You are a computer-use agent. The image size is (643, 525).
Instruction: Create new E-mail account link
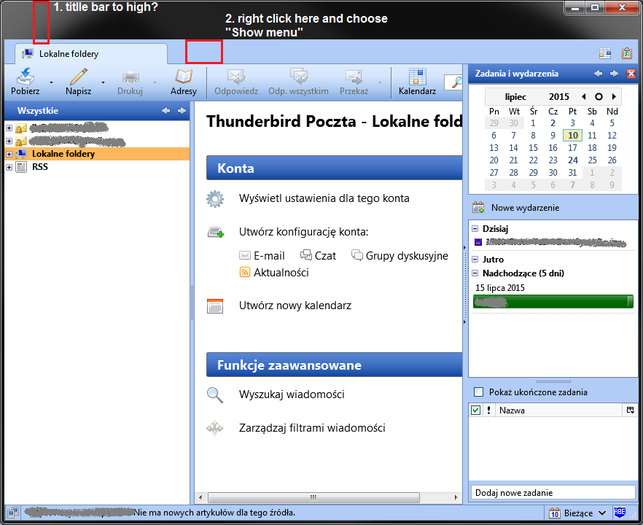tap(262, 256)
